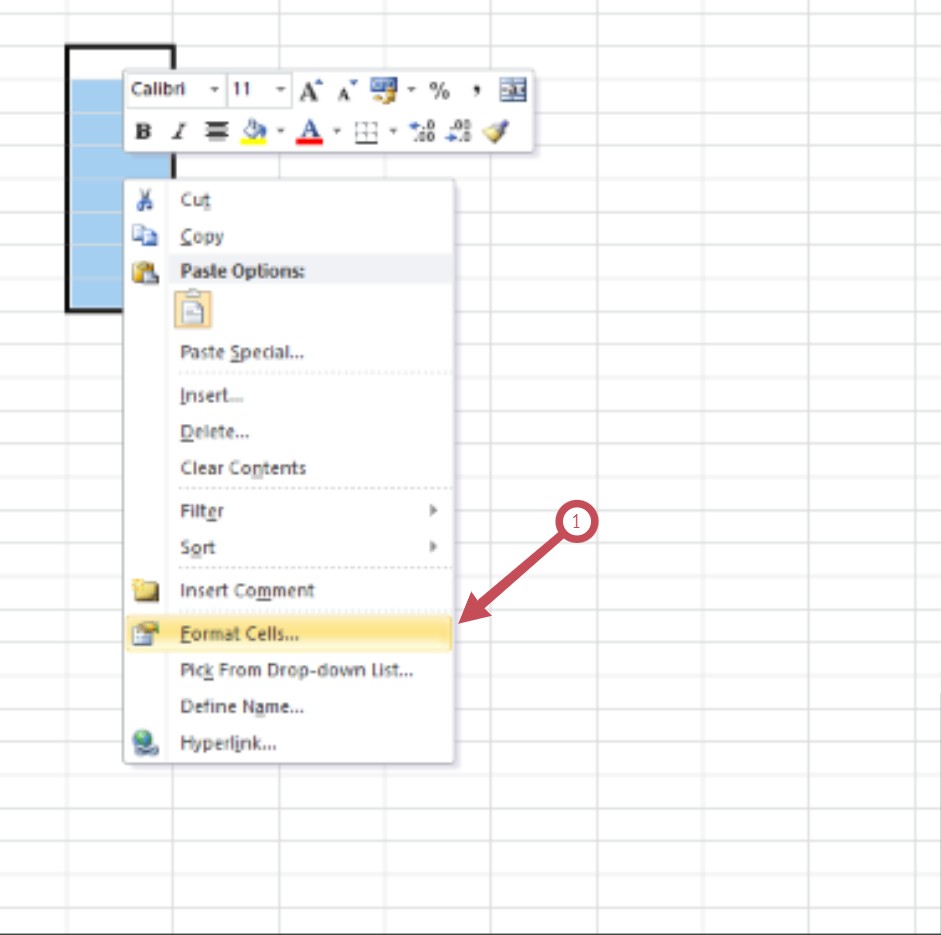The image size is (941, 935).
Task: Choose Format Cells from context menu
Action: [x=239, y=633]
